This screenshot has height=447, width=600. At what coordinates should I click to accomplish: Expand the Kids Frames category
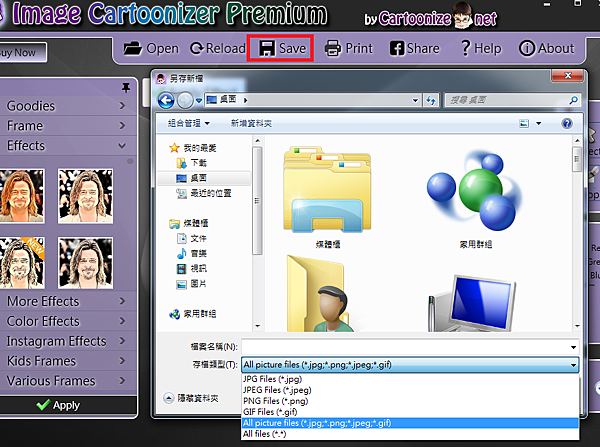tap(68, 361)
